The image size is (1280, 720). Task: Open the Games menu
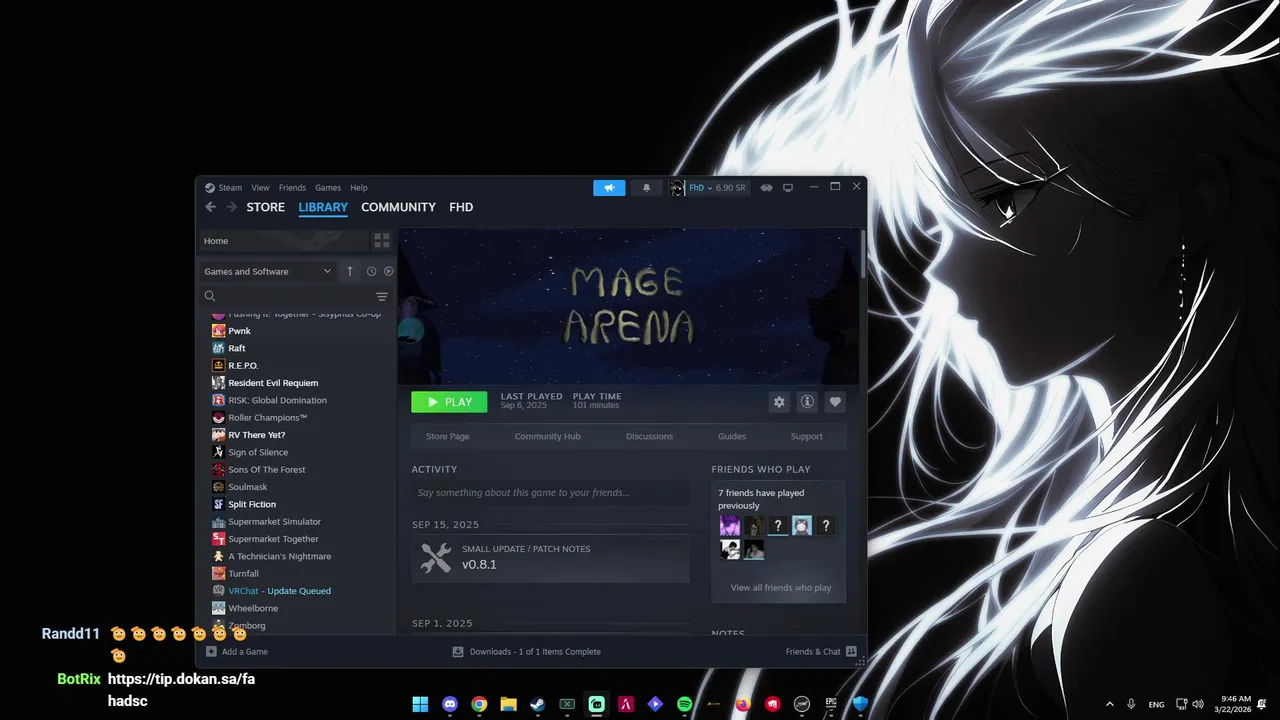coord(328,188)
